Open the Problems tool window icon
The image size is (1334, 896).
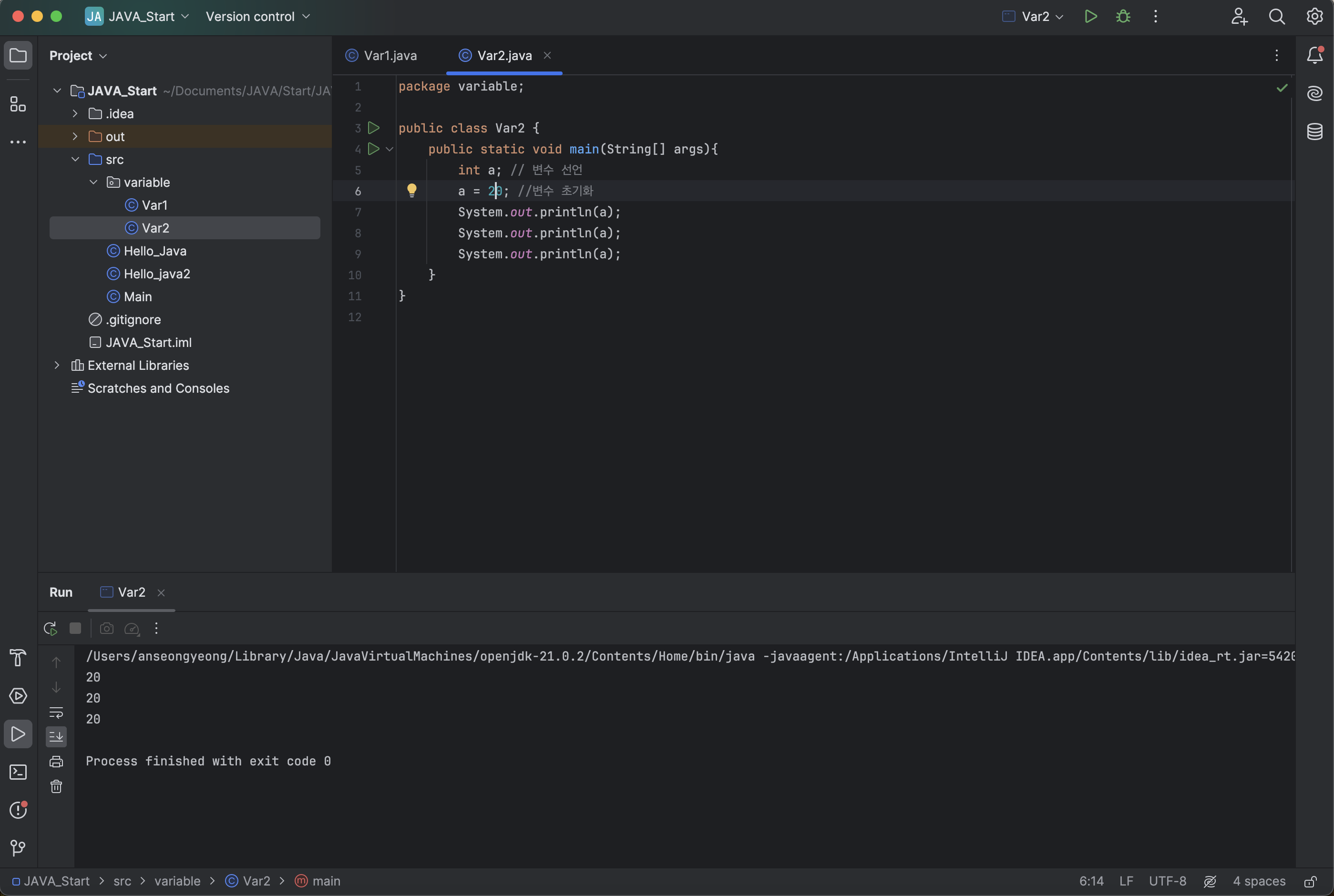click(x=18, y=810)
